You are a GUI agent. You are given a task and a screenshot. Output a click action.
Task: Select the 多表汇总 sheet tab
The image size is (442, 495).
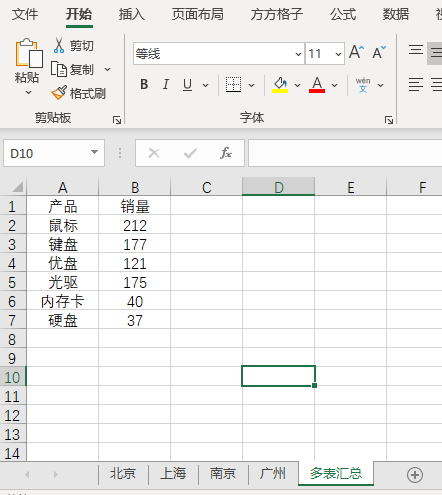coord(336,473)
